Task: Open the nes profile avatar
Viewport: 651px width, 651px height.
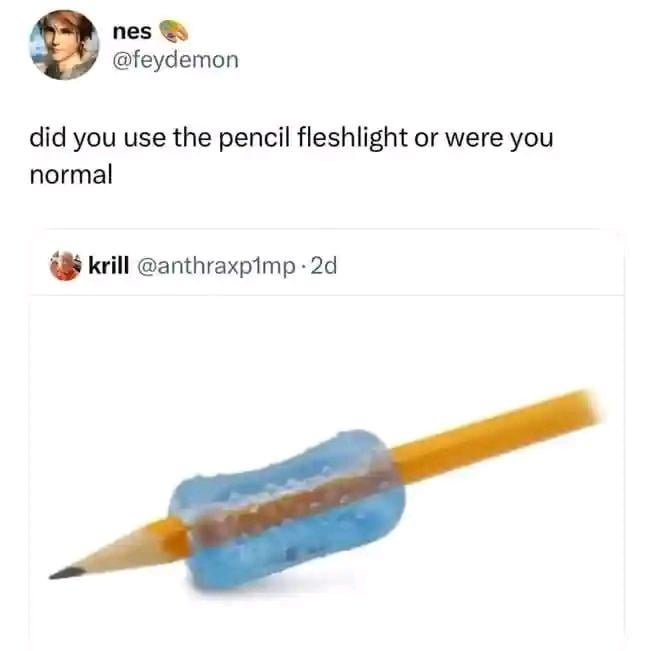Action: coord(64,45)
